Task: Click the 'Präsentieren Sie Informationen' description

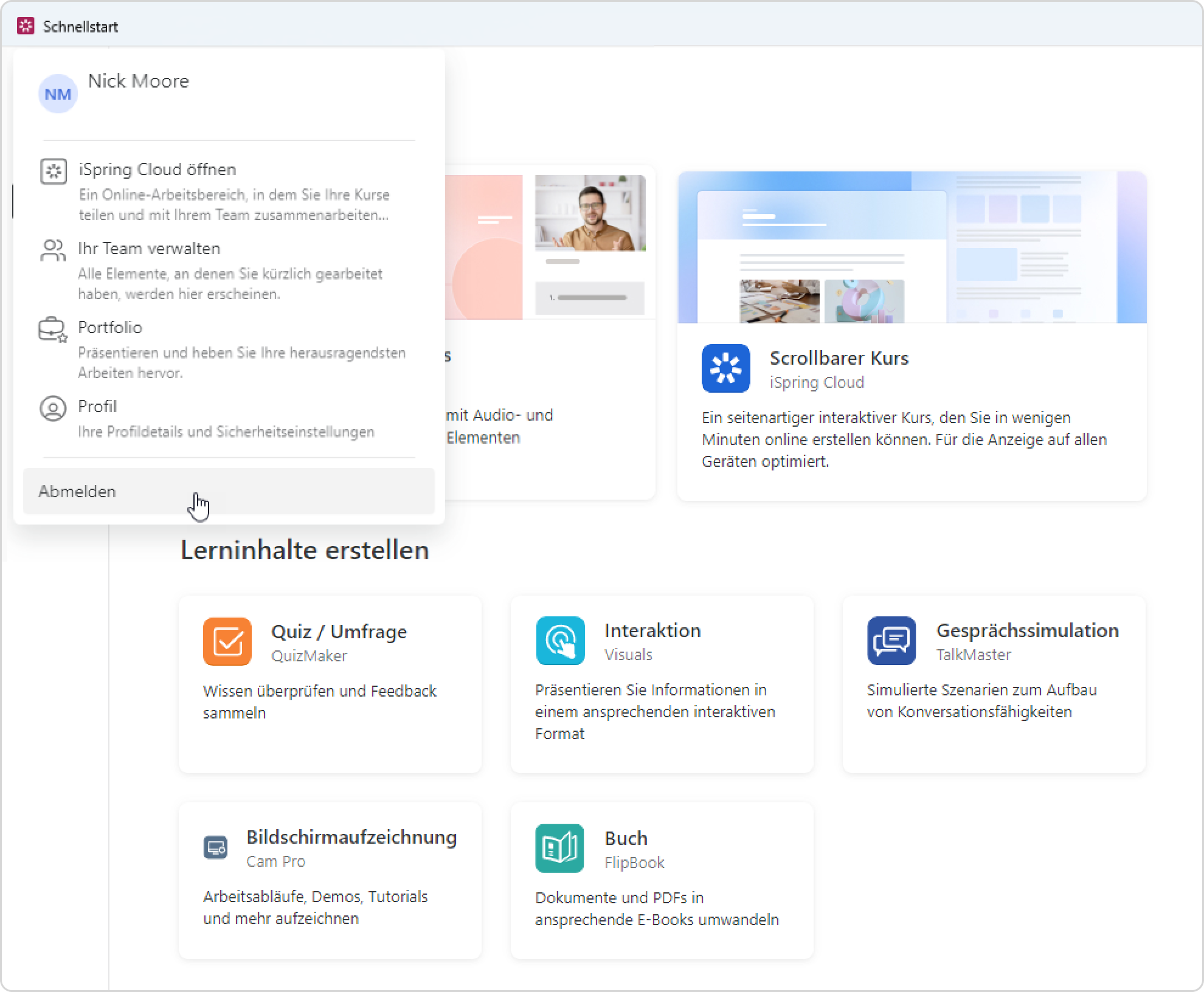Action: [655, 711]
